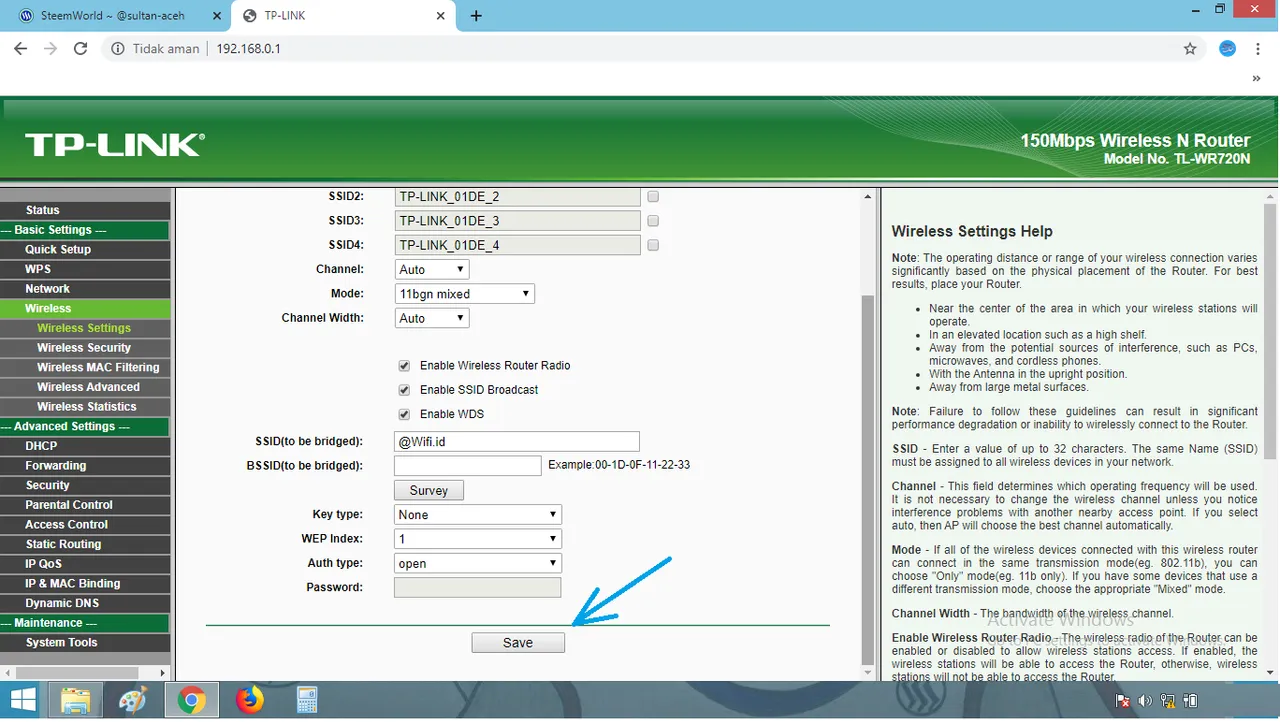Viewport: 1280px width, 722px height.
Task: Open Static Routing menu item
Action: (x=85, y=544)
